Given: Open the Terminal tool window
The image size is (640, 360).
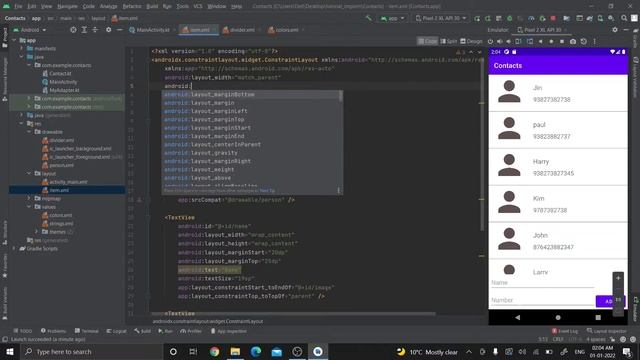Looking at the screenshot, I should pos(87,331).
